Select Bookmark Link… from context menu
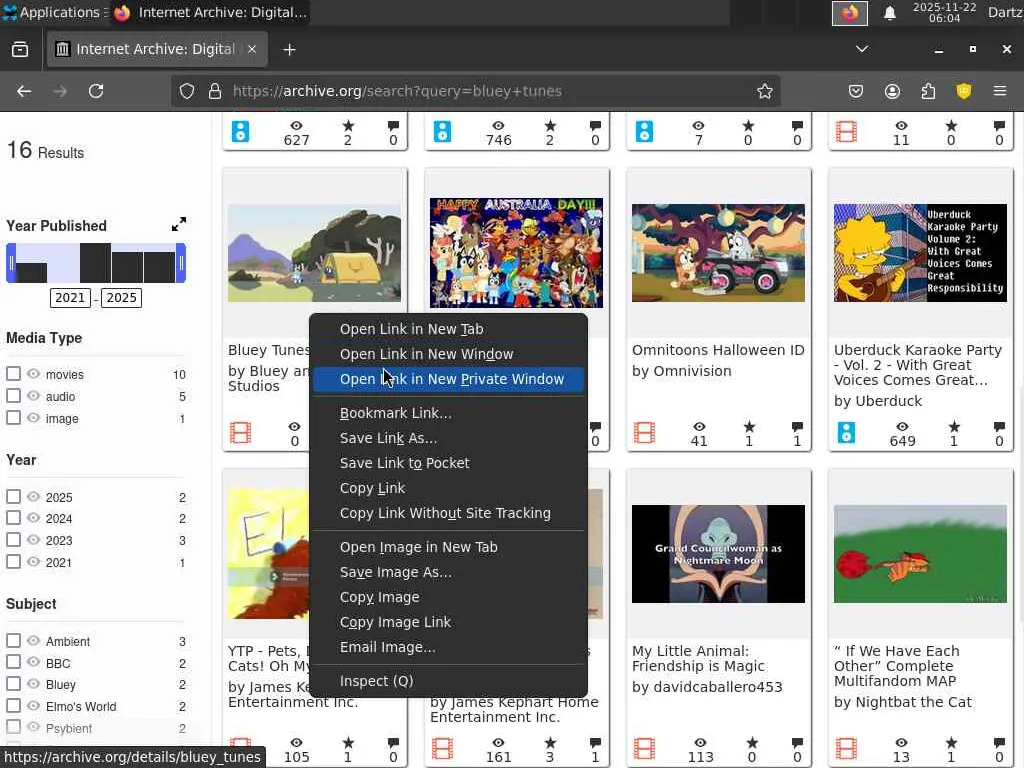Viewport: 1024px width, 768px height. (448, 413)
